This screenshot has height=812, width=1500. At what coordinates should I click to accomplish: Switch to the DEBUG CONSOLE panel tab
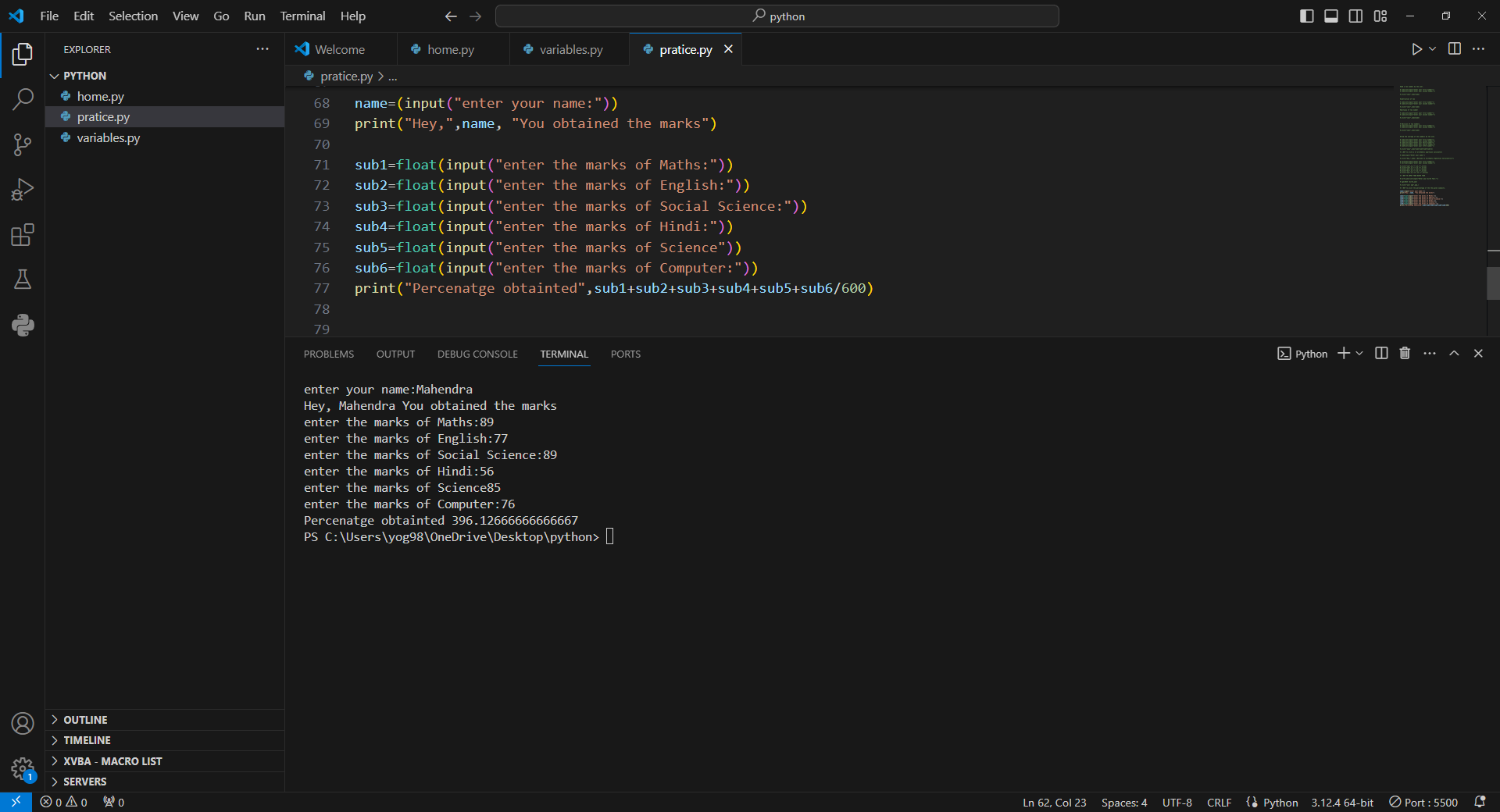pyautogui.click(x=477, y=354)
